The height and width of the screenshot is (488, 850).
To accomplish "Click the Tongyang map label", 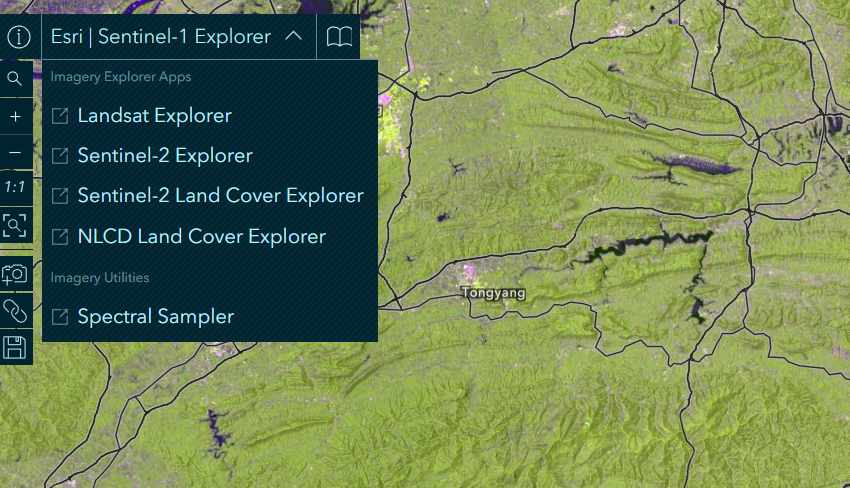I will [493, 293].
